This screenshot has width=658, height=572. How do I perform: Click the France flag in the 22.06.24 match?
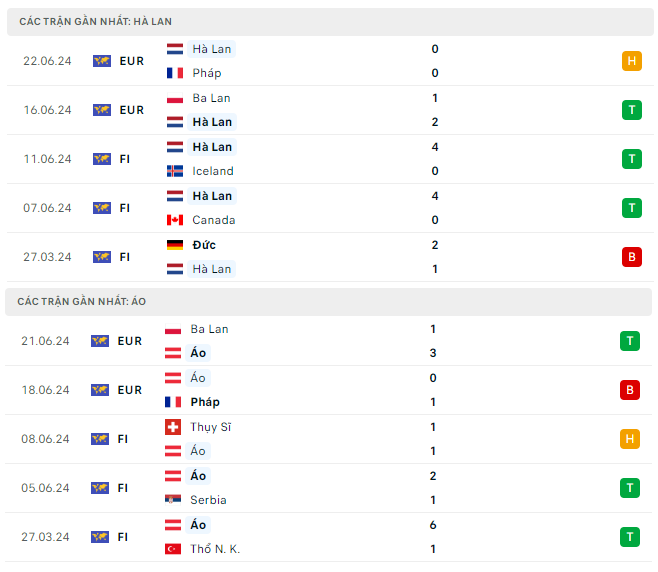175,73
